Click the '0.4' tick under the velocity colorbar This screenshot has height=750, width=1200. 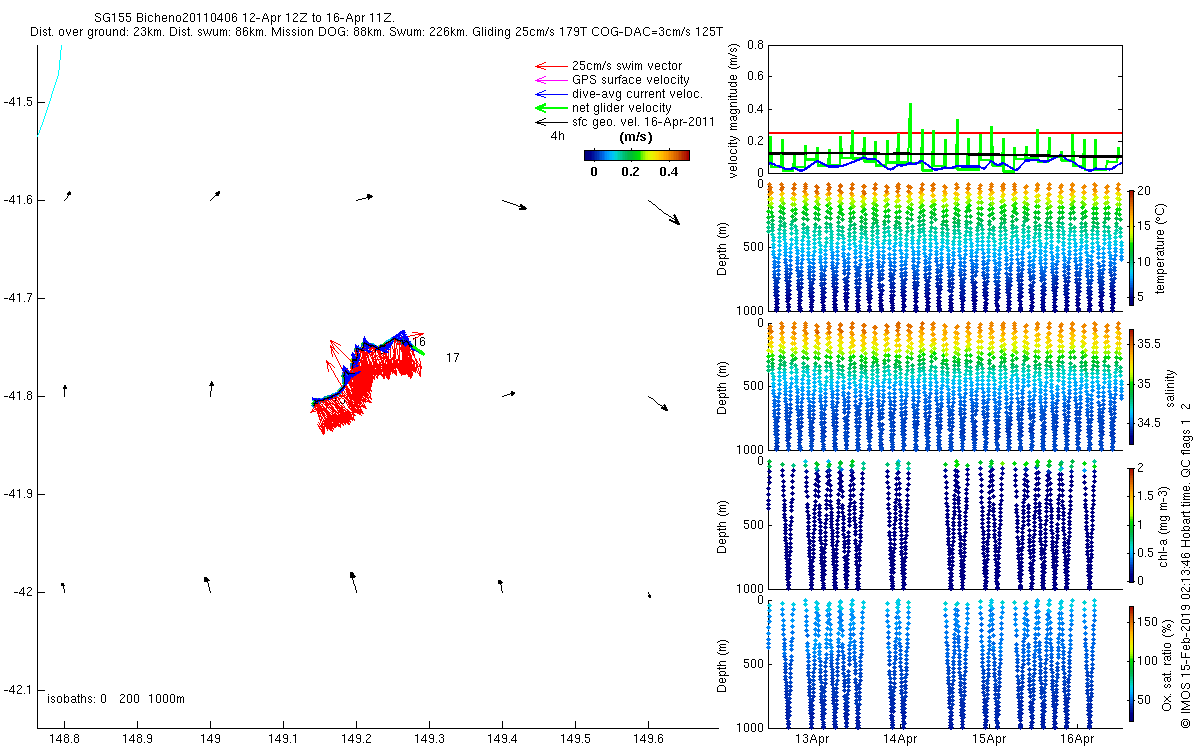667,171
